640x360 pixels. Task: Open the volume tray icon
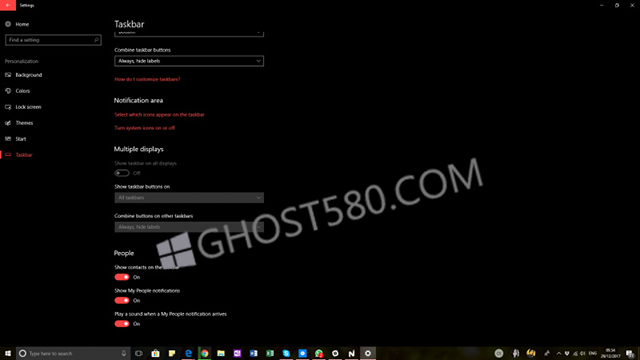pos(583,353)
